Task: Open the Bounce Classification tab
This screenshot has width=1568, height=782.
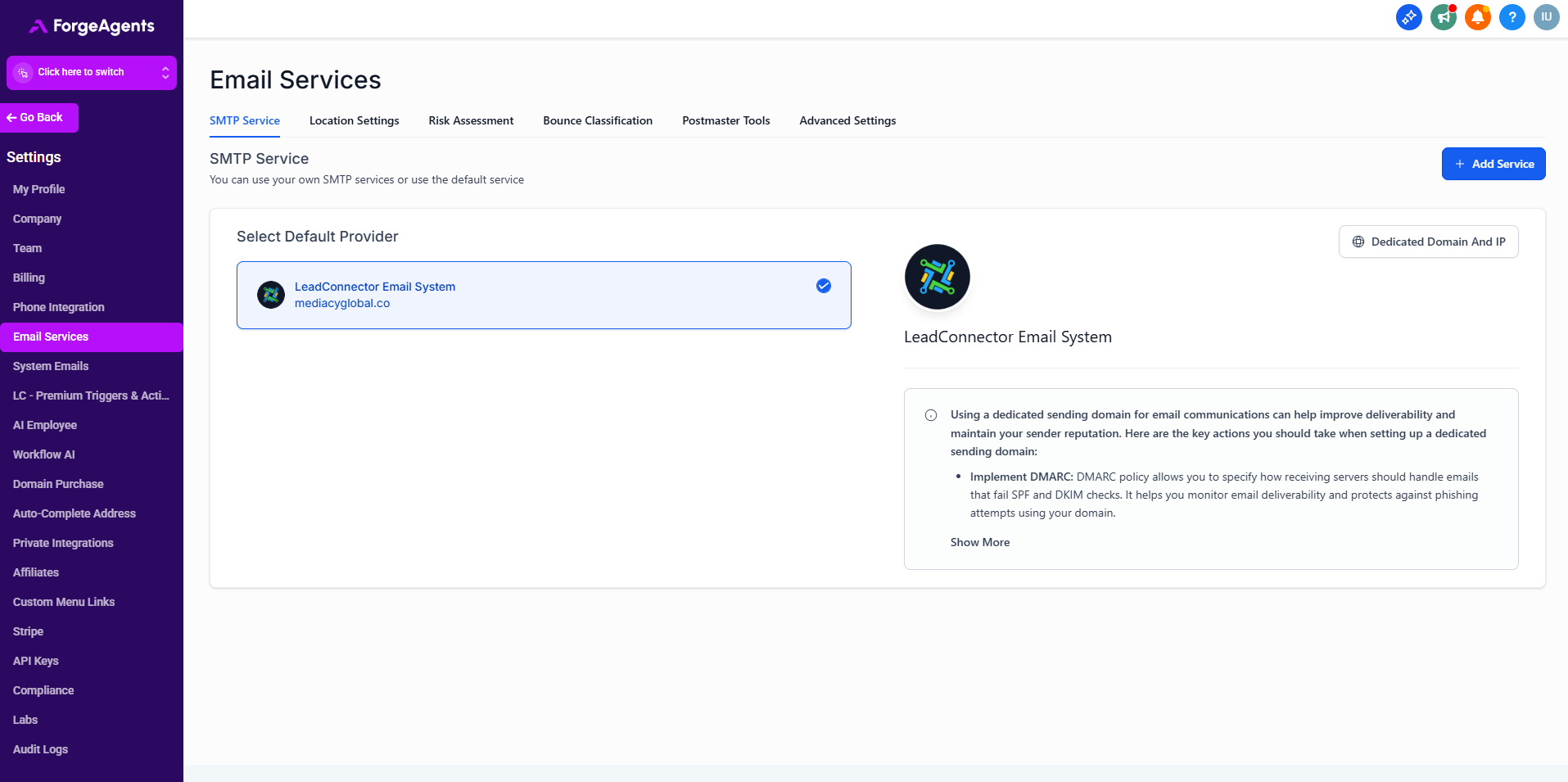Action: click(598, 120)
